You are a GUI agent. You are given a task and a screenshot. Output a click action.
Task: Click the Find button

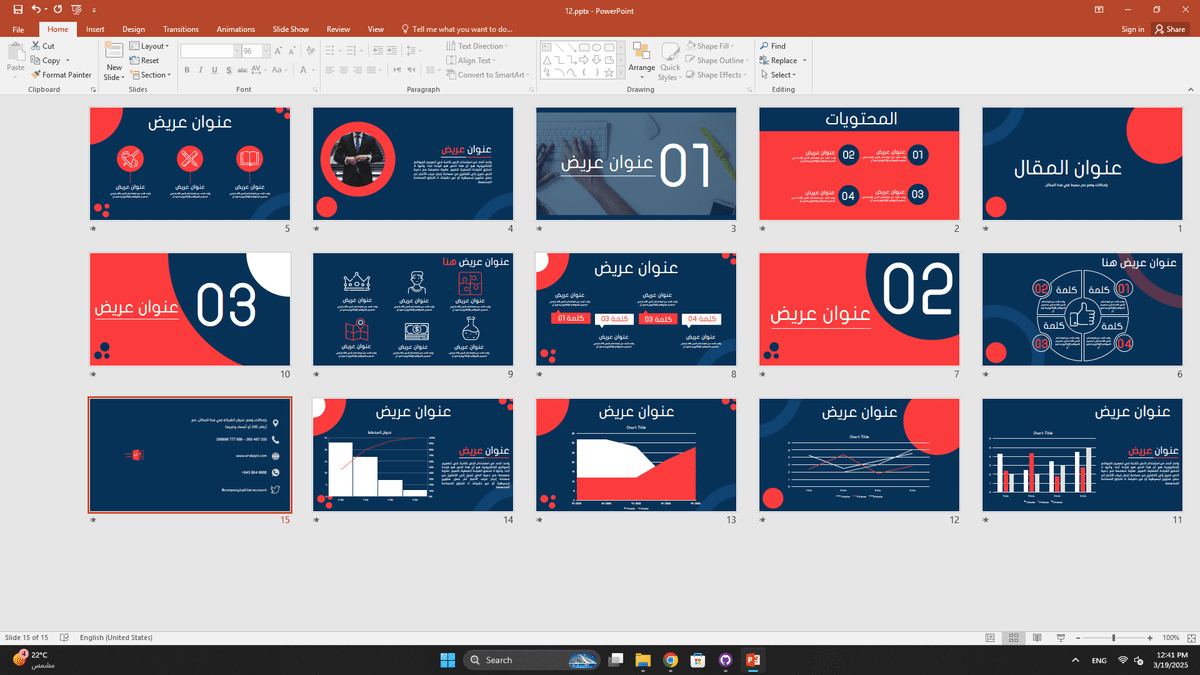pyautogui.click(x=777, y=45)
